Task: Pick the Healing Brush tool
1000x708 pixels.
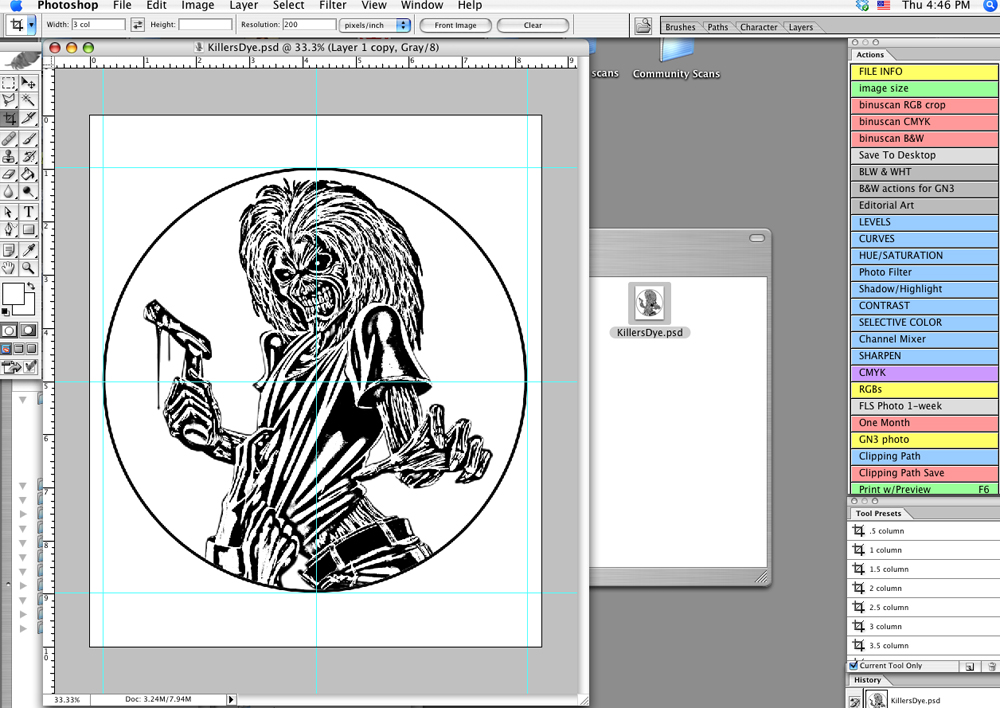Action: click(9, 138)
